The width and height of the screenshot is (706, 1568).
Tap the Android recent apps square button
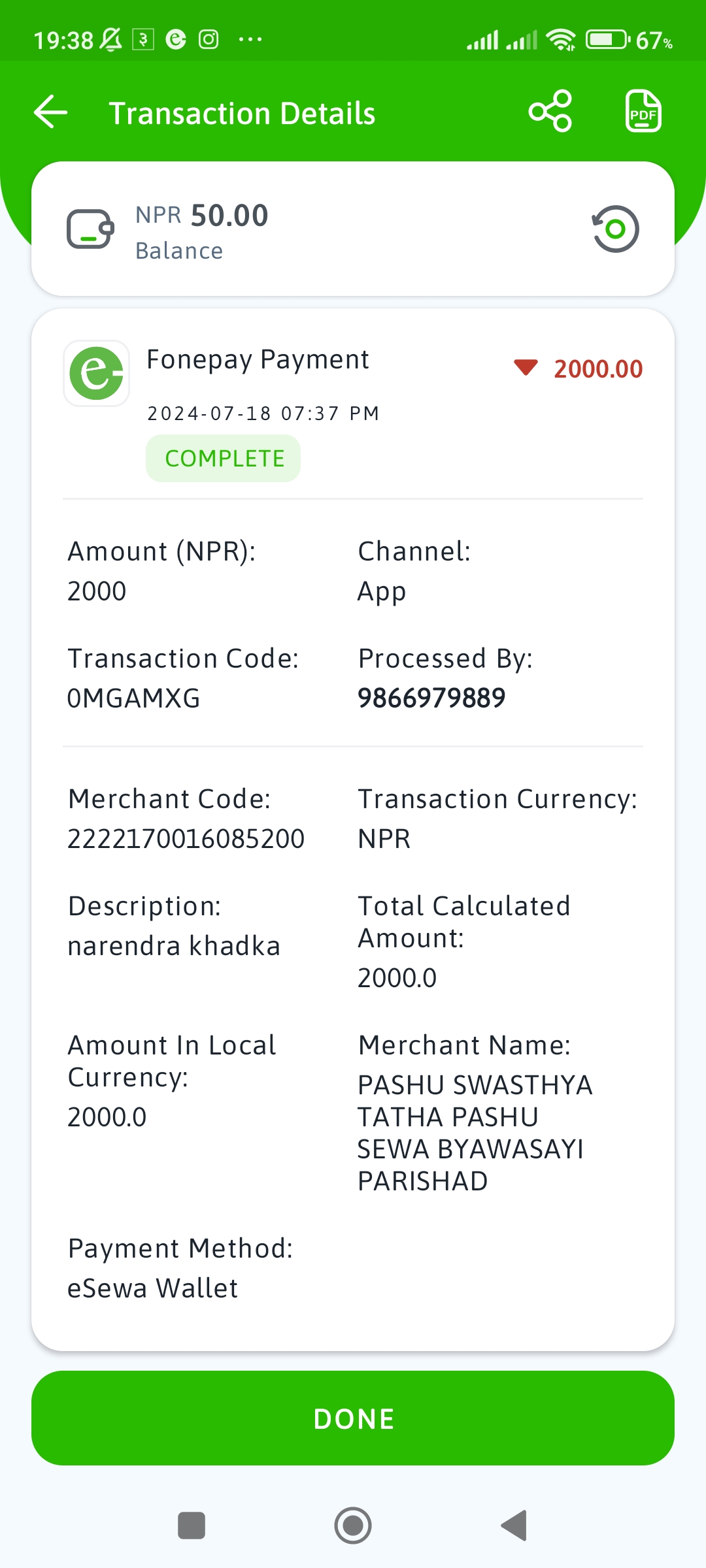point(192,1526)
